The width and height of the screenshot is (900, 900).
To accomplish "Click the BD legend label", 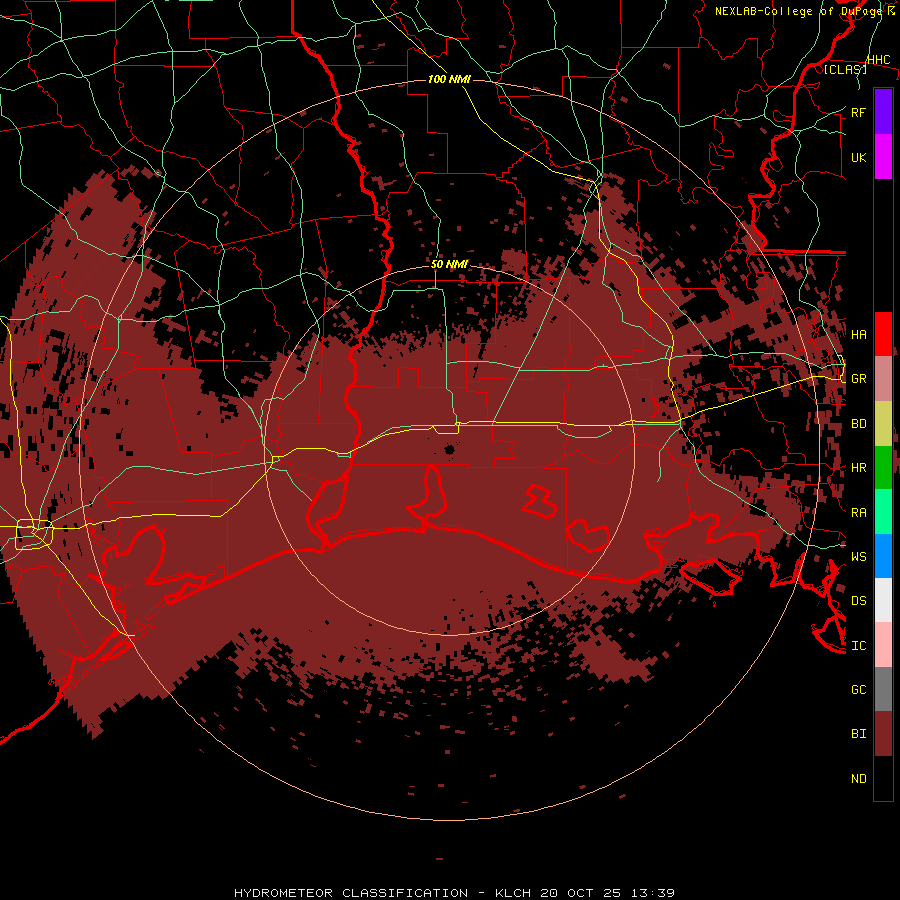I will [858, 424].
